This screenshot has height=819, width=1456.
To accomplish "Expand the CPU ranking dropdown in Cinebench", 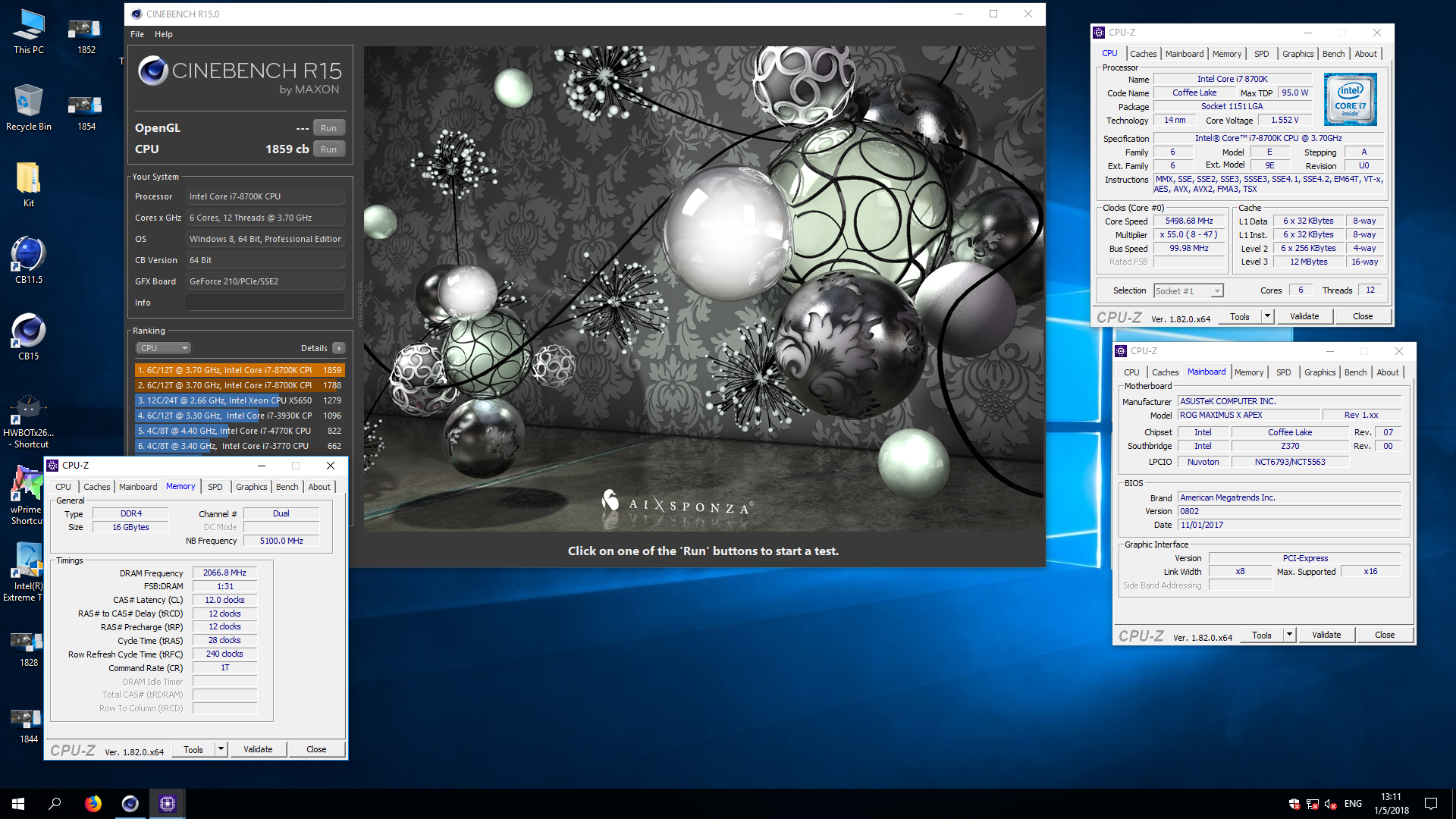I will point(163,348).
